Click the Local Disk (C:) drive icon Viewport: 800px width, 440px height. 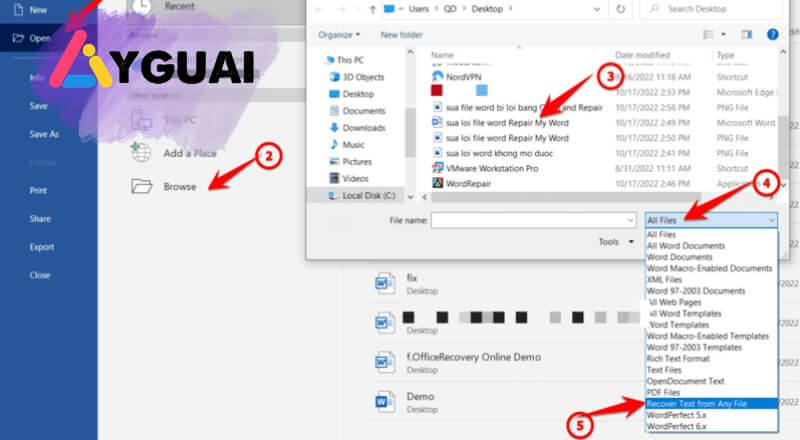coord(332,195)
